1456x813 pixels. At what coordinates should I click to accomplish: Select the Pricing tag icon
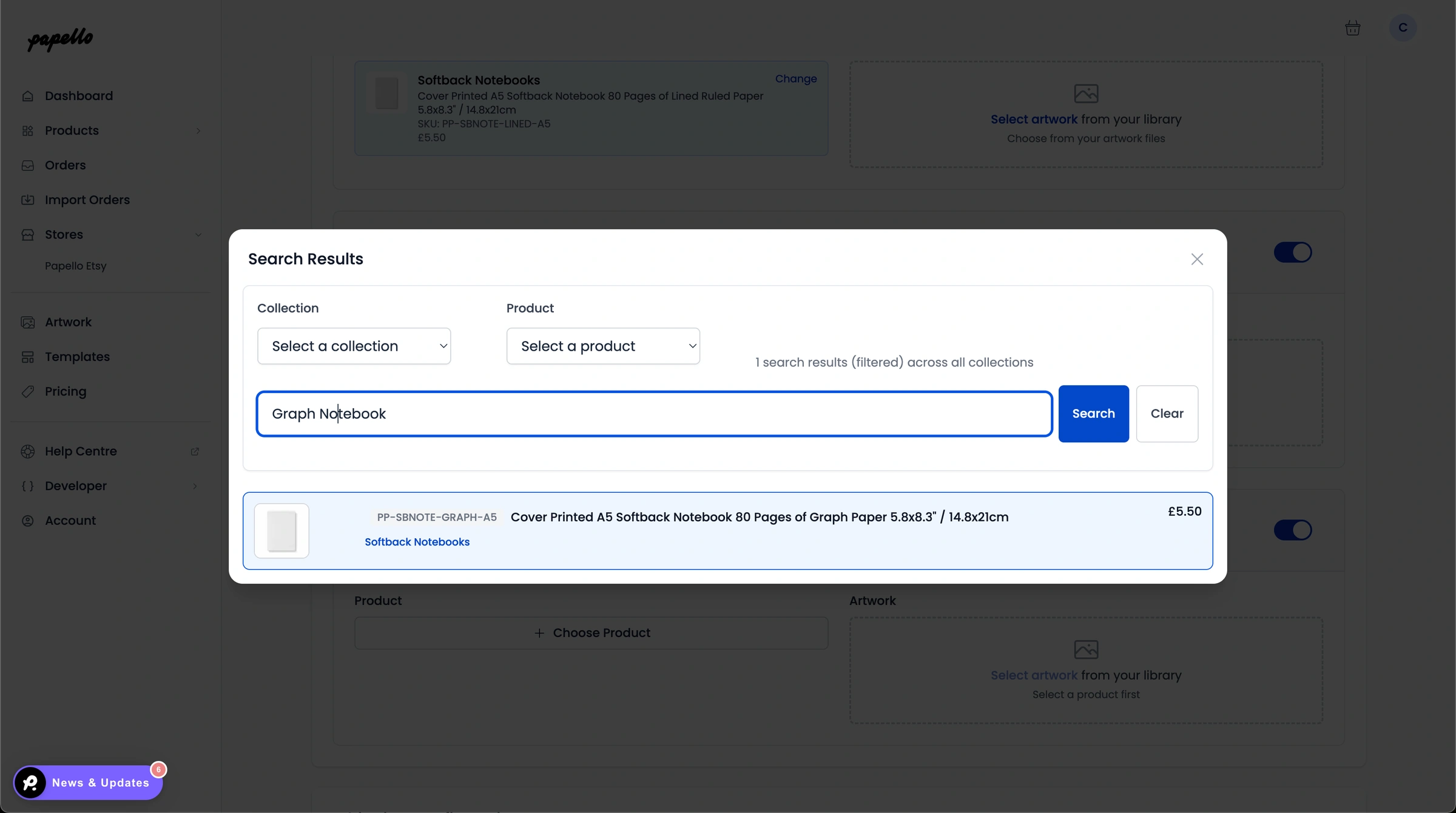click(29, 391)
